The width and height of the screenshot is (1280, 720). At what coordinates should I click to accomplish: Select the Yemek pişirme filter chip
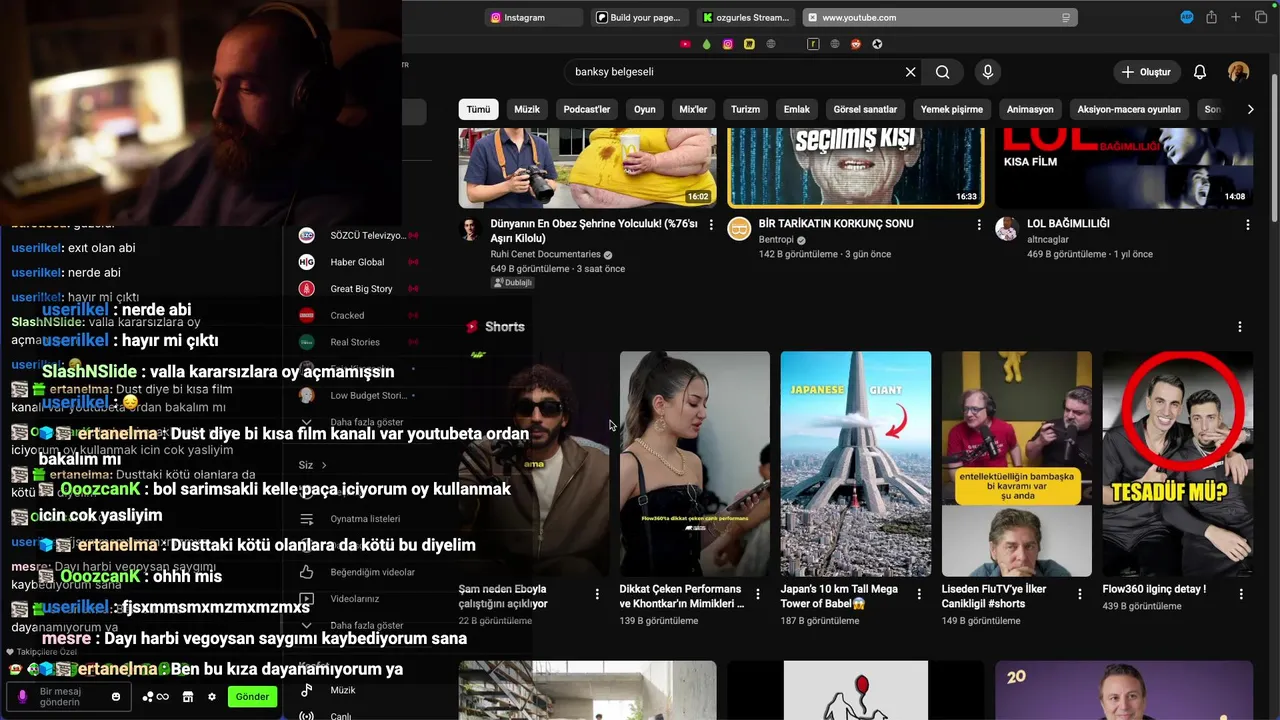click(952, 109)
